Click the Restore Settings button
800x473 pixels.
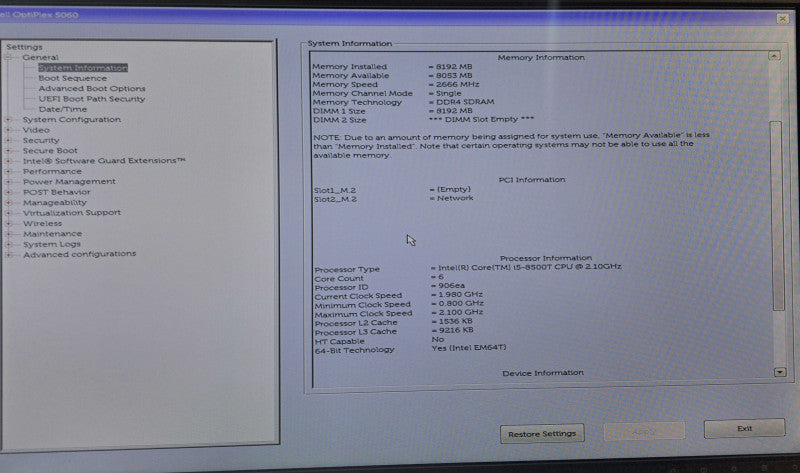pos(542,434)
